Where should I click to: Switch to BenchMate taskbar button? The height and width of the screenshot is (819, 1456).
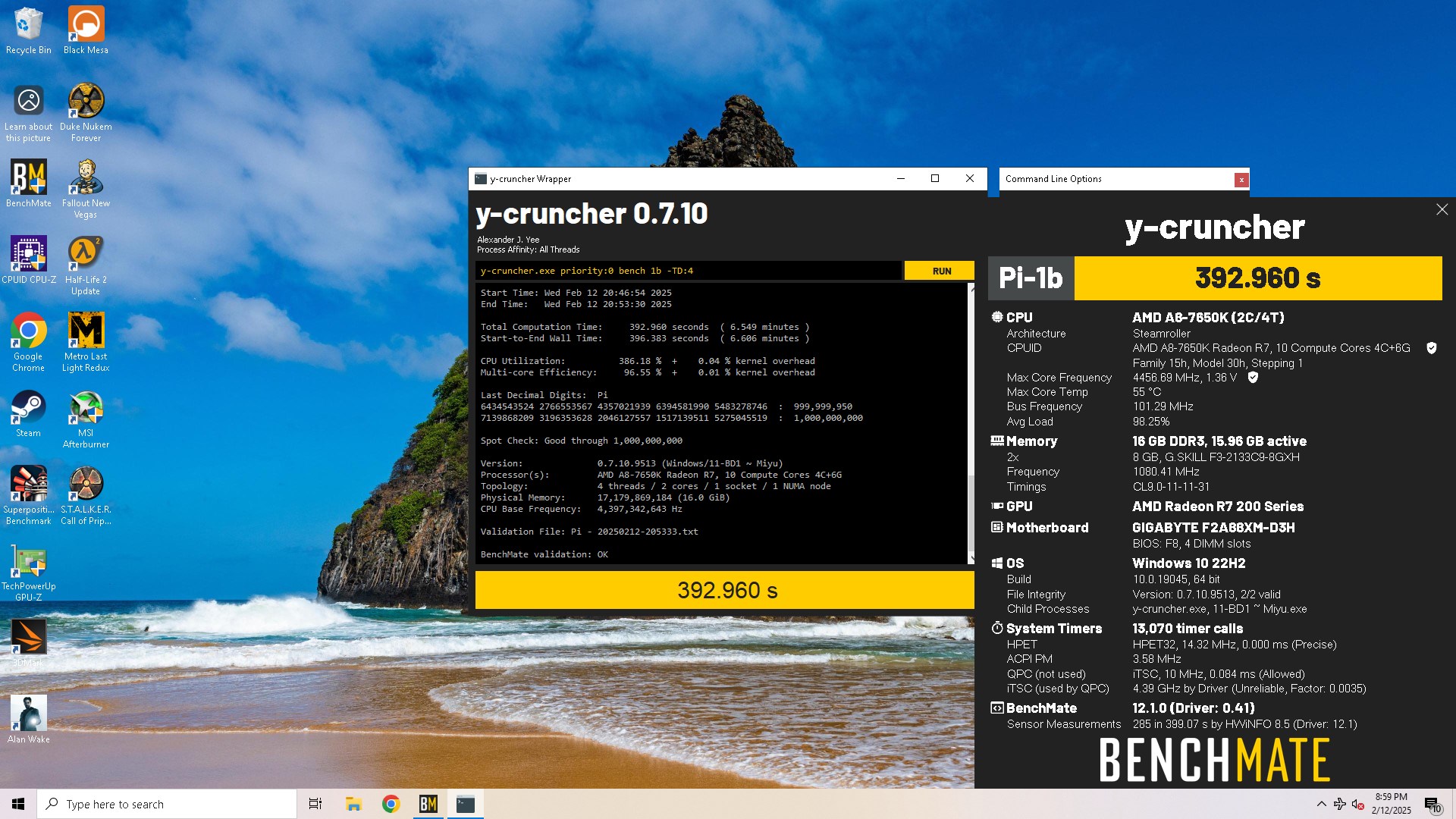(428, 804)
